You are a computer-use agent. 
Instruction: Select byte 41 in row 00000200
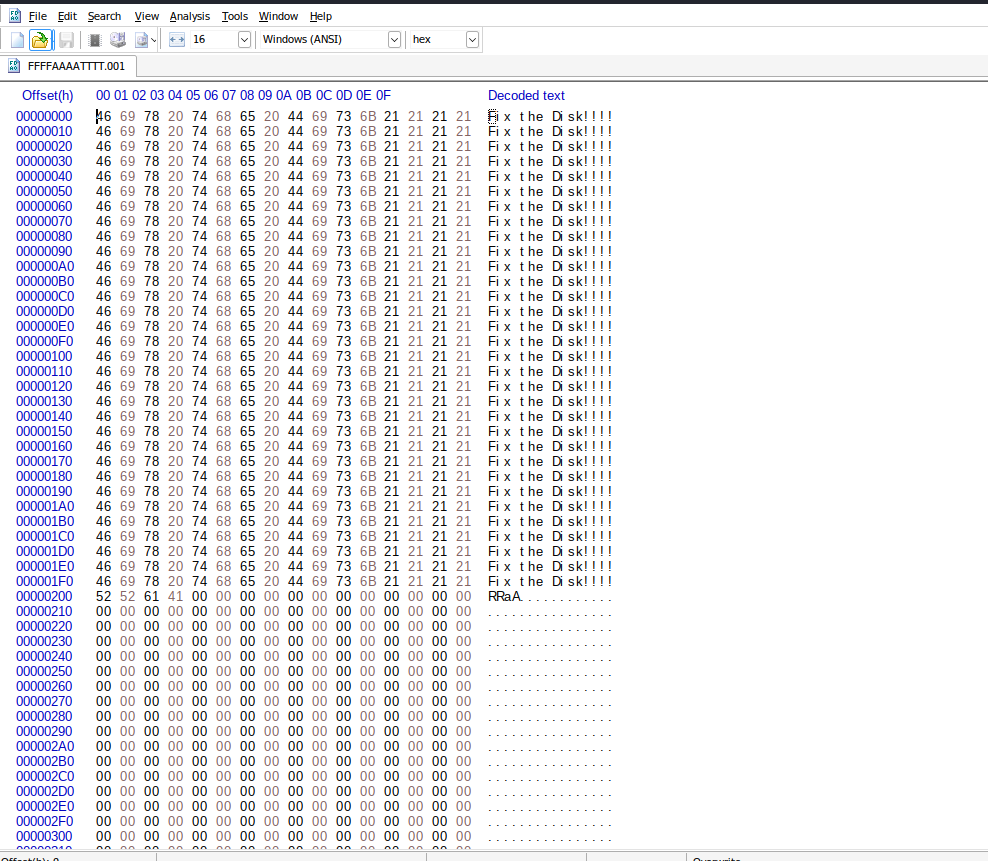pyautogui.click(x=176, y=597)
